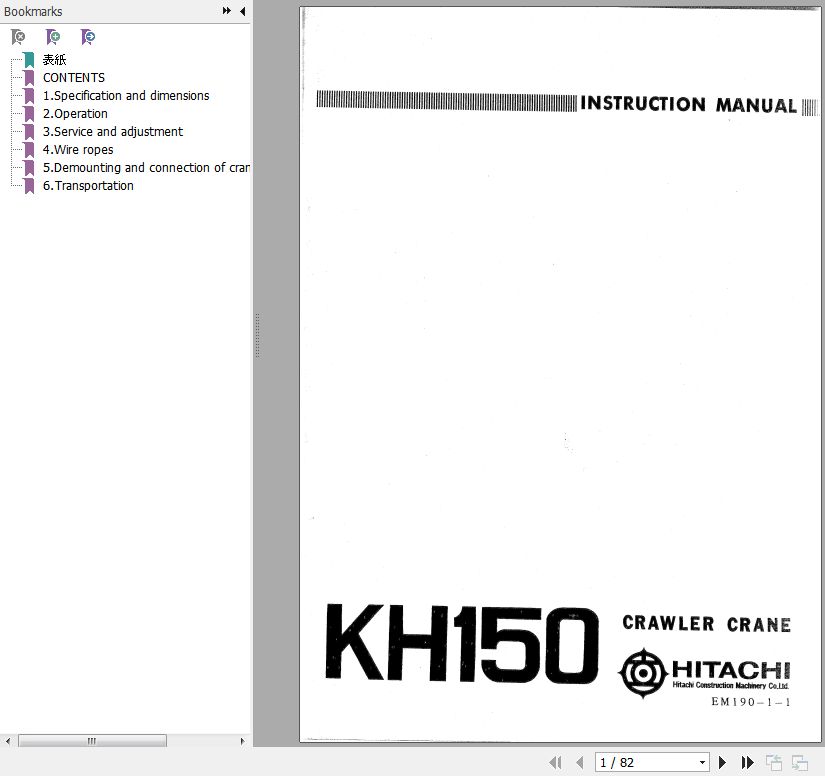Open the 4.Wire ropes bookmark
The width and height of the screenshot is (825, 776).
[78, 149]
